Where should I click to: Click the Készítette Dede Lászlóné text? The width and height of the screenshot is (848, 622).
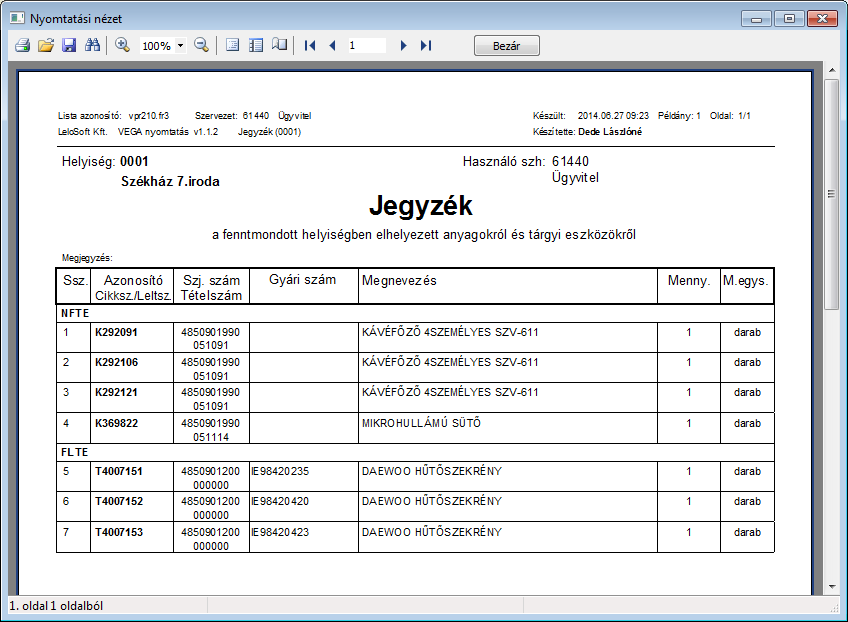point(587,131)
